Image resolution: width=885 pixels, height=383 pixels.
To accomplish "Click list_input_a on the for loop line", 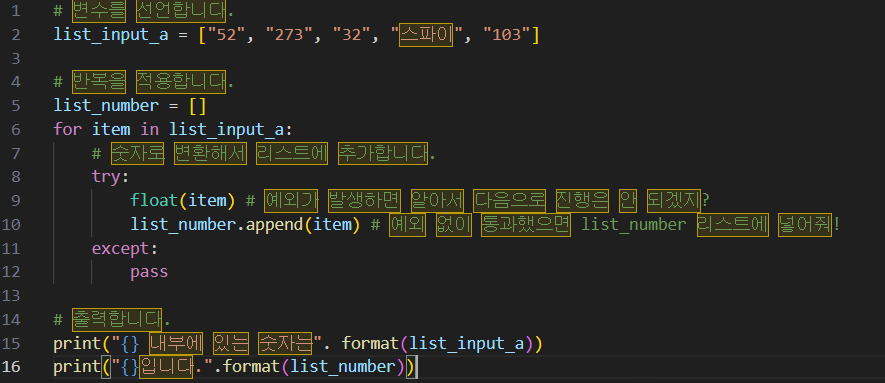I will (x=226, y=129).
